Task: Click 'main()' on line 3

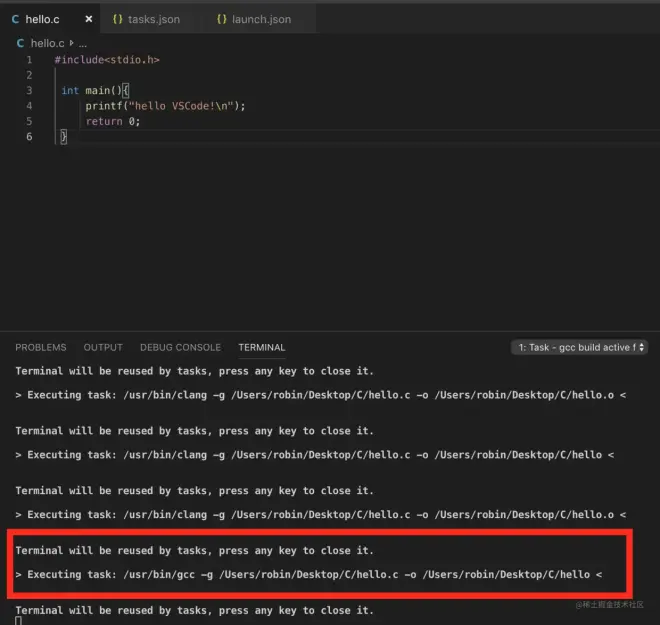Action: point(104,90)
